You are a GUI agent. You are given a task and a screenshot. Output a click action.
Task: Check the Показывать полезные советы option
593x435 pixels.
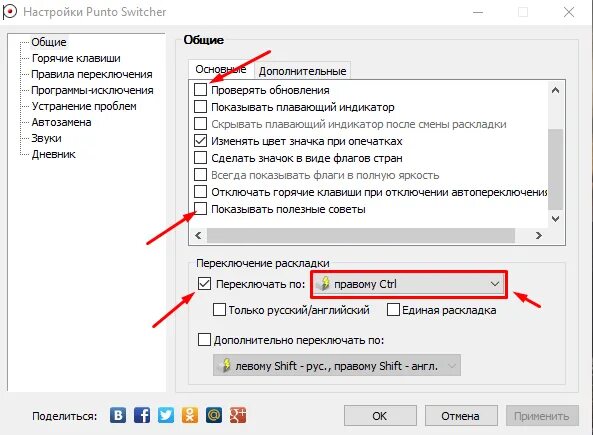click(200, 209)
